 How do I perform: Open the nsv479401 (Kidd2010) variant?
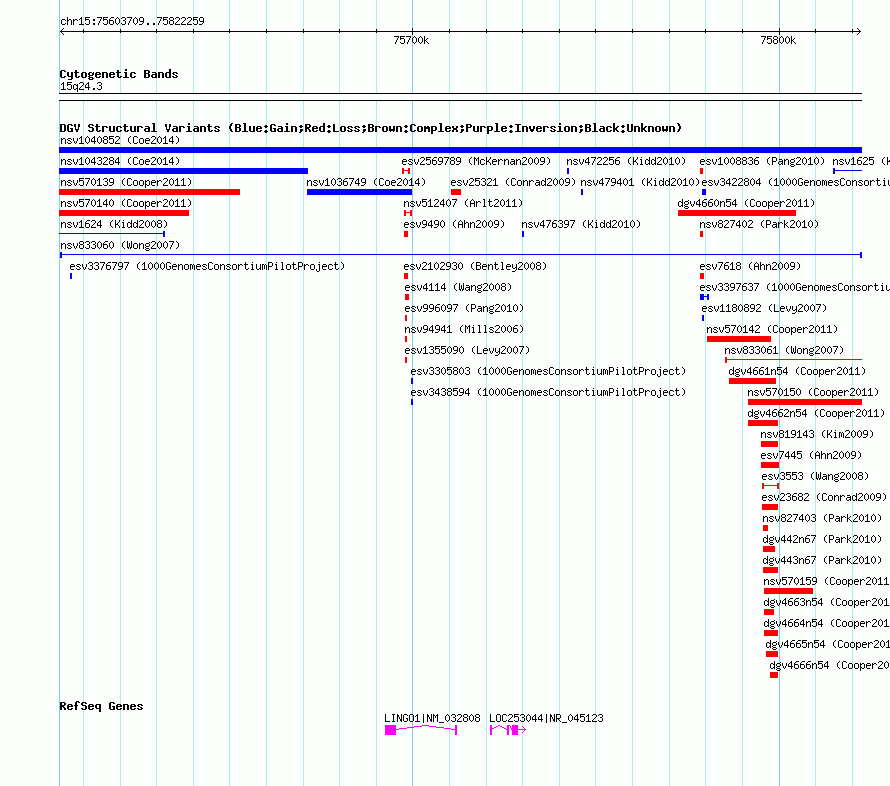point(640,182)
